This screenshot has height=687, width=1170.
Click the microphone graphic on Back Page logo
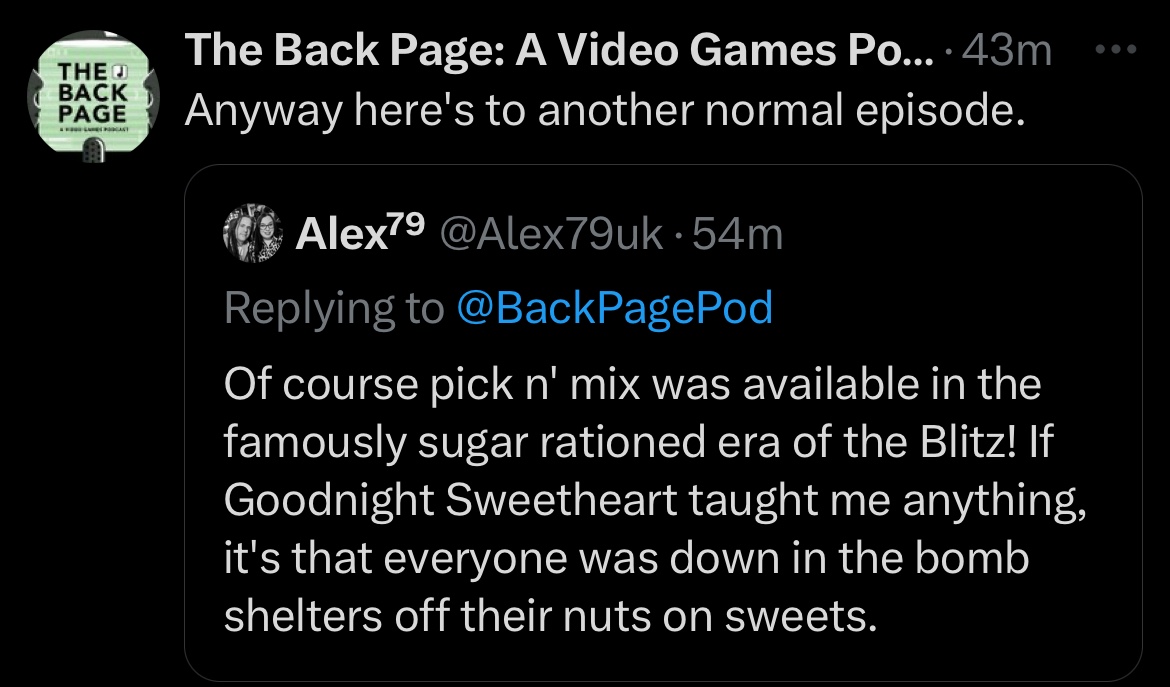click(x=93, y=153)
